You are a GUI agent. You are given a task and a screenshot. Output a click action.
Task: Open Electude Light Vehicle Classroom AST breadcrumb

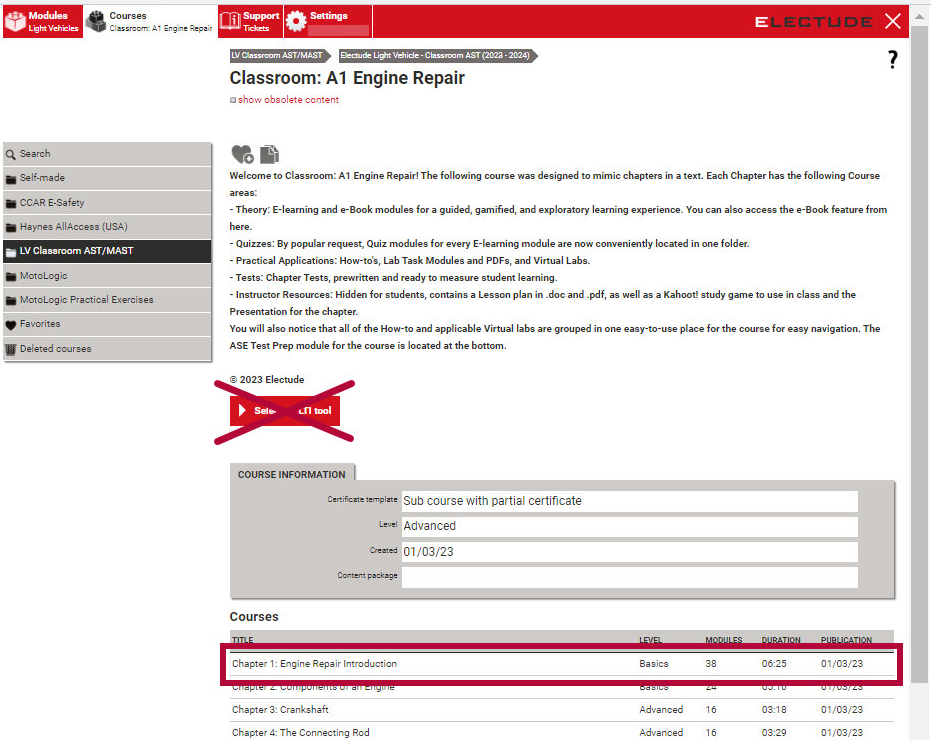pyautogui.click(x=438, y=55)
